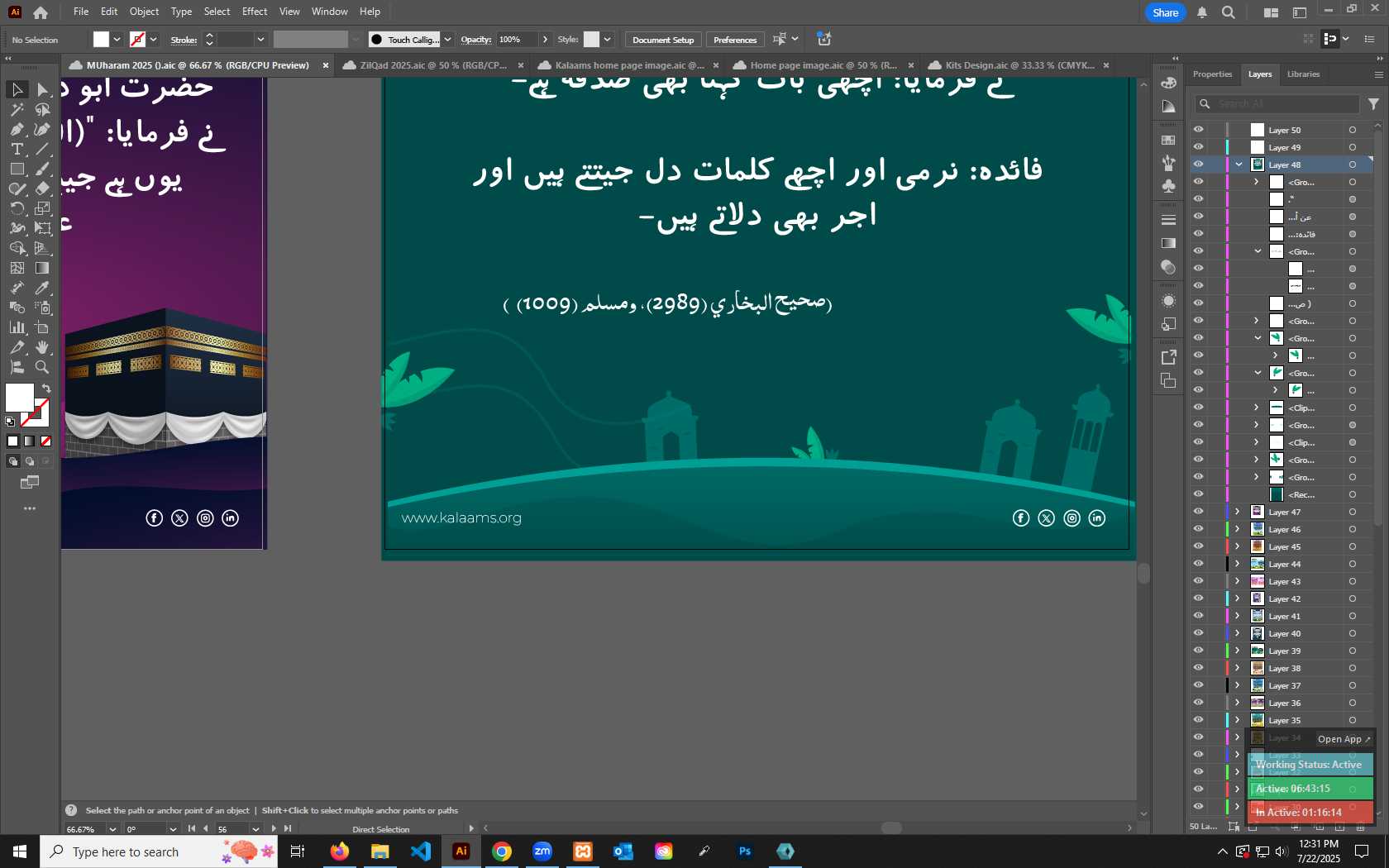1389x868 pixels.
Task: Open the Swatches panel icon
Action: coord(1168,140)
